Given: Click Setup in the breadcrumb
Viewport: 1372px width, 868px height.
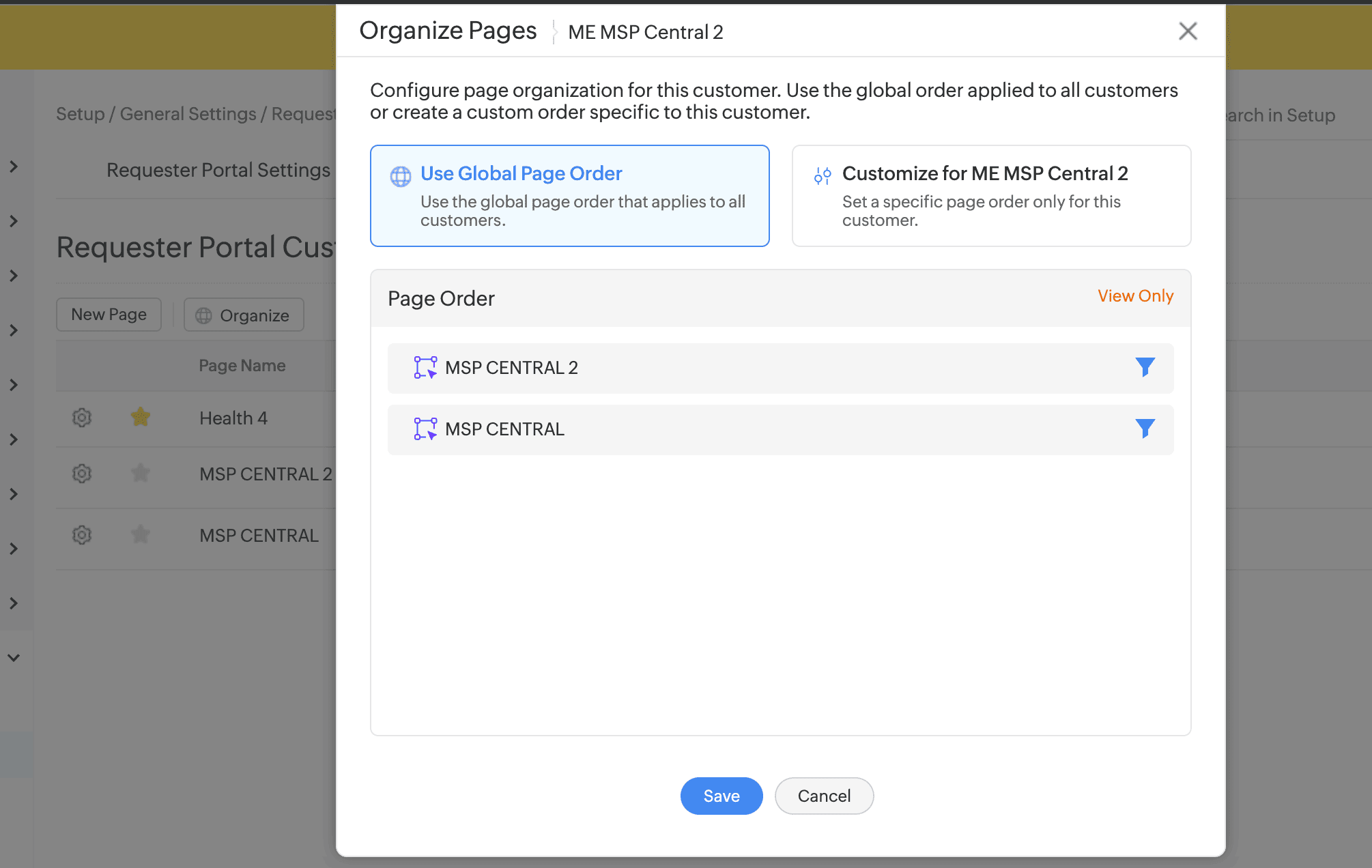Looking at the screenshot, I should pos(80,114).
